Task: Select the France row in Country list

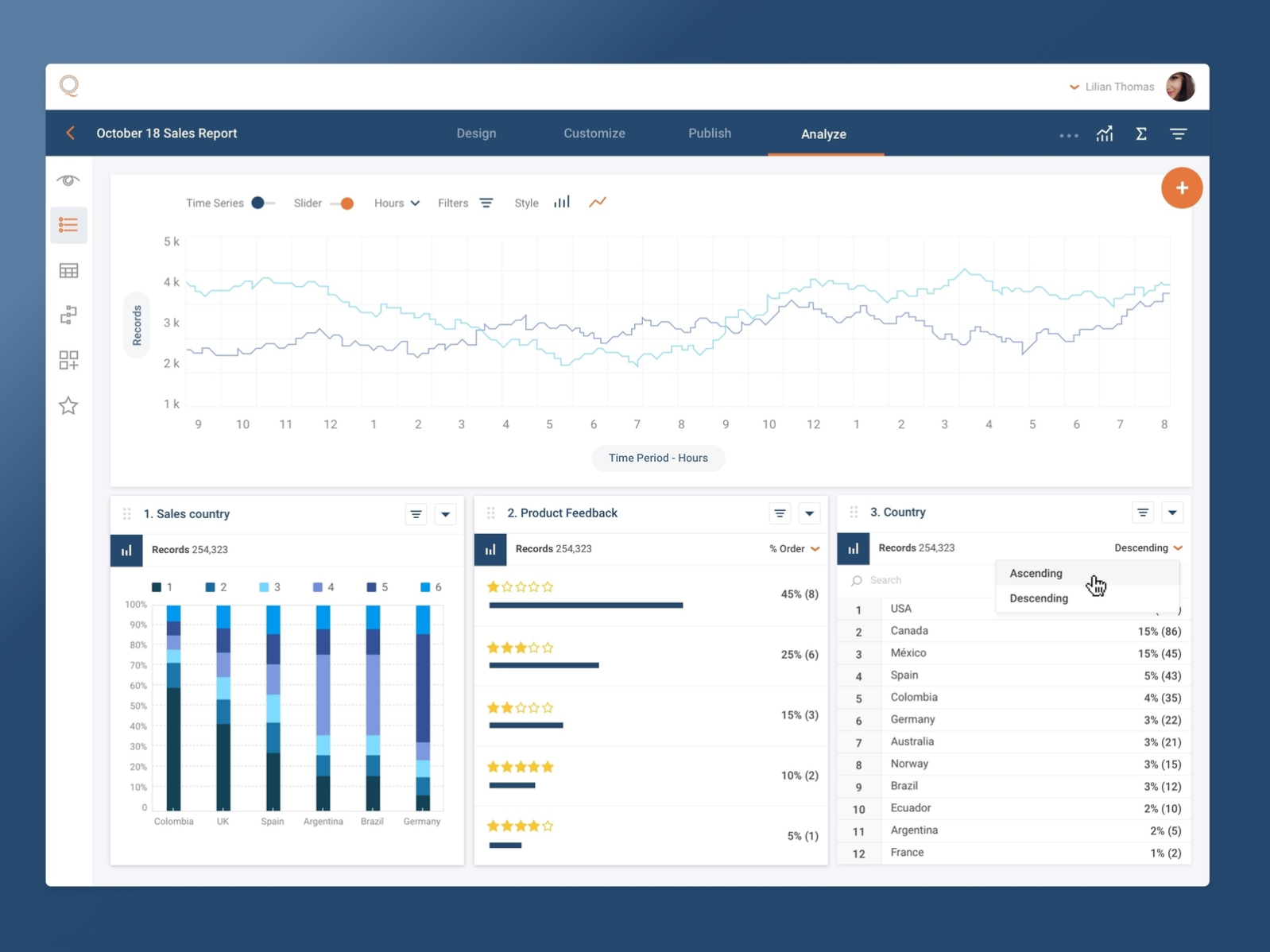Action: pos(1014,853)
